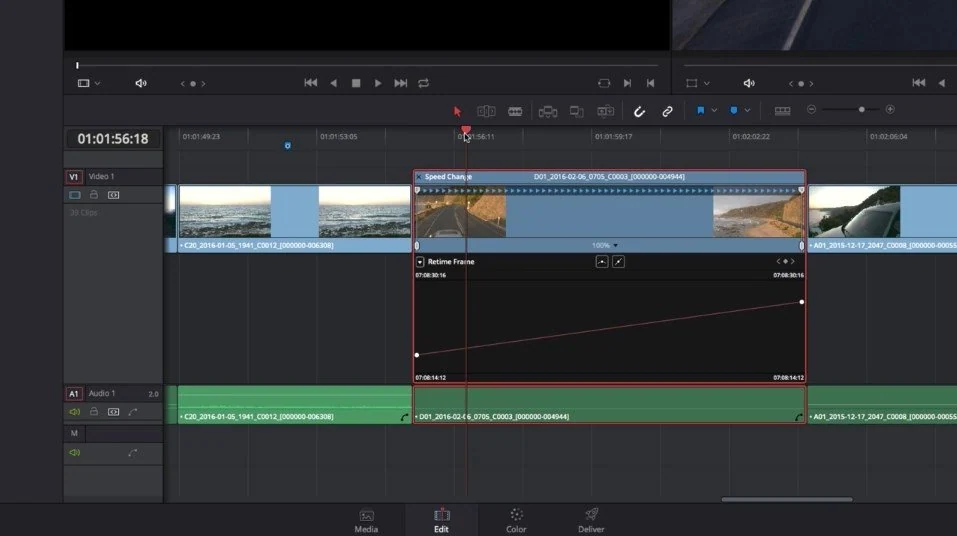Add a blue flag to clip

pos(701,110)
